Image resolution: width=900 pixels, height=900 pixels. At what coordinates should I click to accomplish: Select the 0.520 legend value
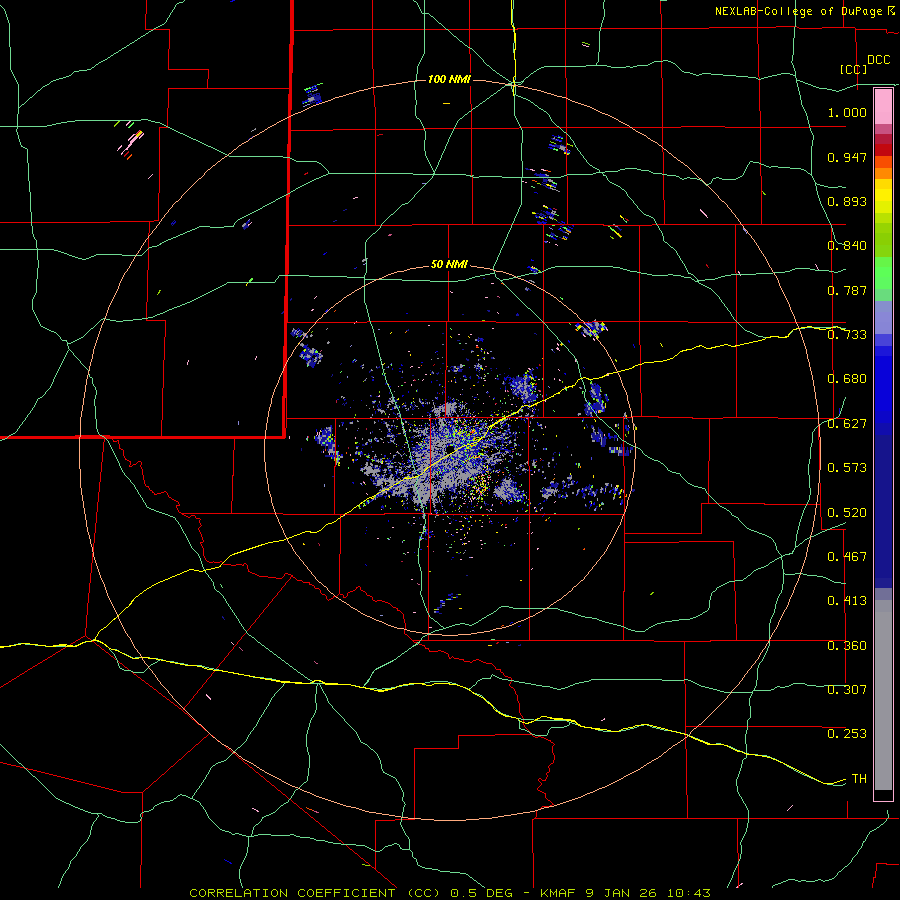(847, 513)
